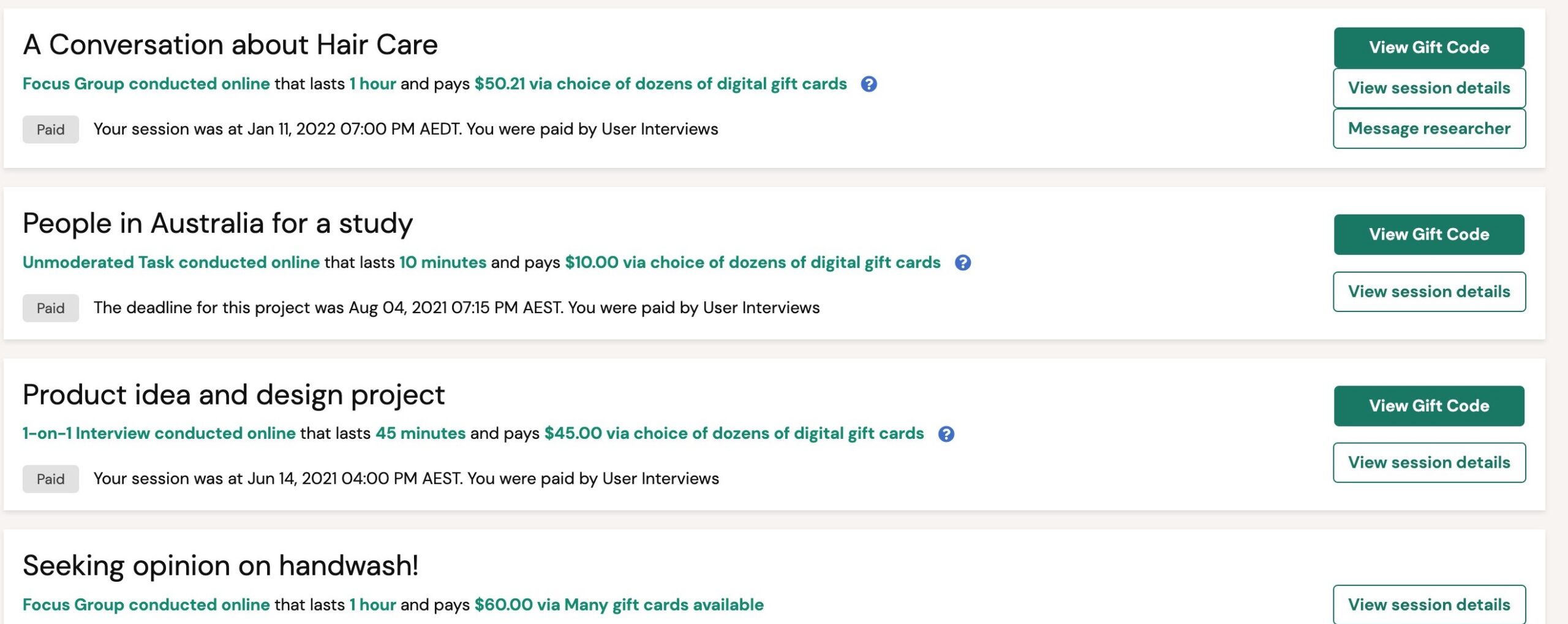View session details for Hair Care conversation
This screenshot has width=1568, height=624.
[x=1429, y=88]
